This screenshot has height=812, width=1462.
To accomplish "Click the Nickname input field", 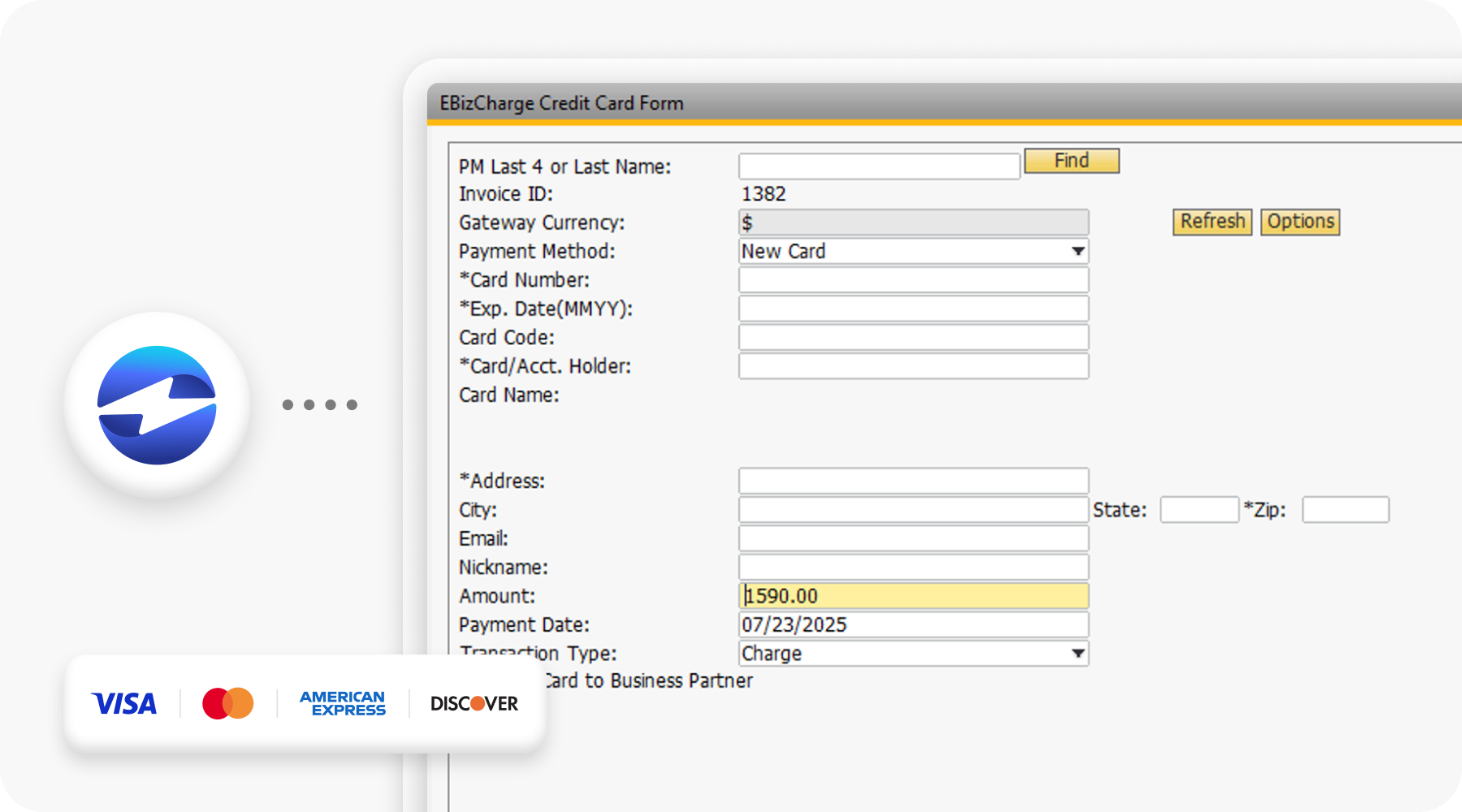I will click(x=914, y=567).
